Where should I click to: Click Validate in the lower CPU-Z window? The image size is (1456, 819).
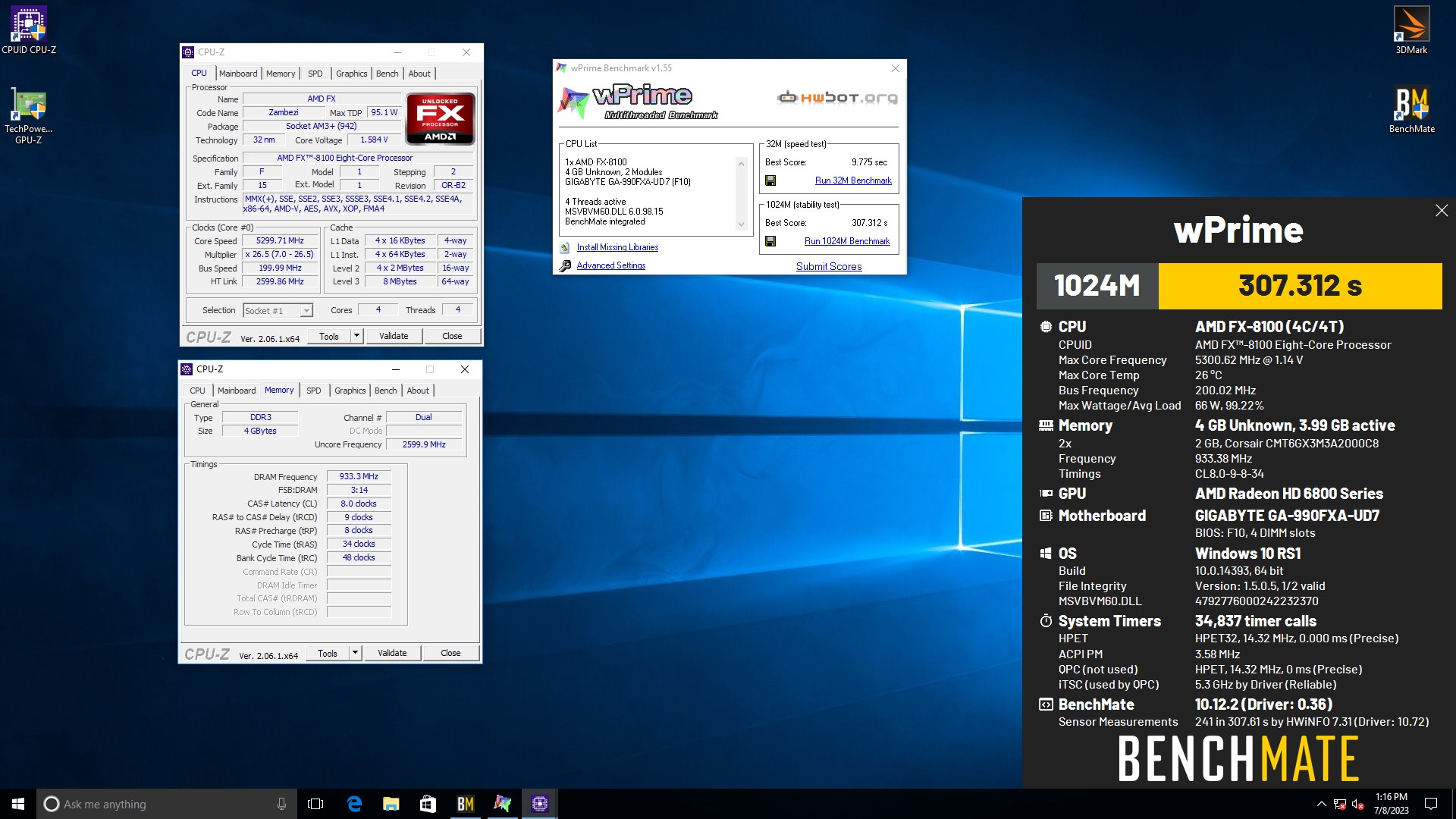[x=392, y=653]
